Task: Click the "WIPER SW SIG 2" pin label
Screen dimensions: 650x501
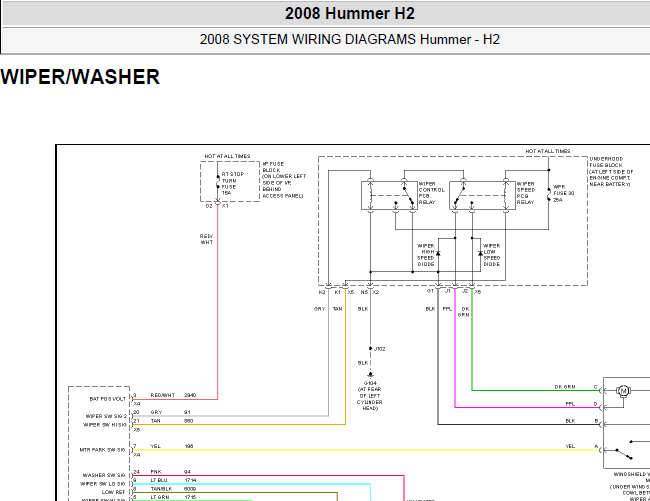Action: click(106, 416)
